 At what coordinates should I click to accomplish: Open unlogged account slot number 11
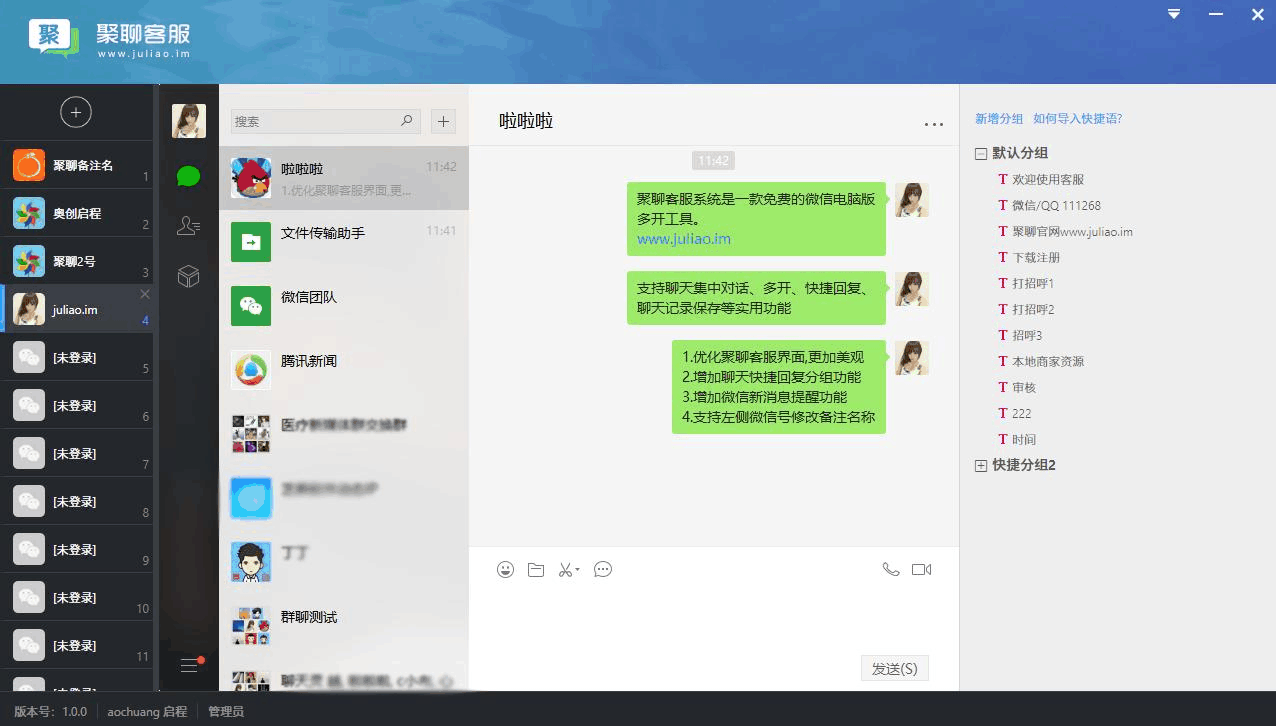77,645
